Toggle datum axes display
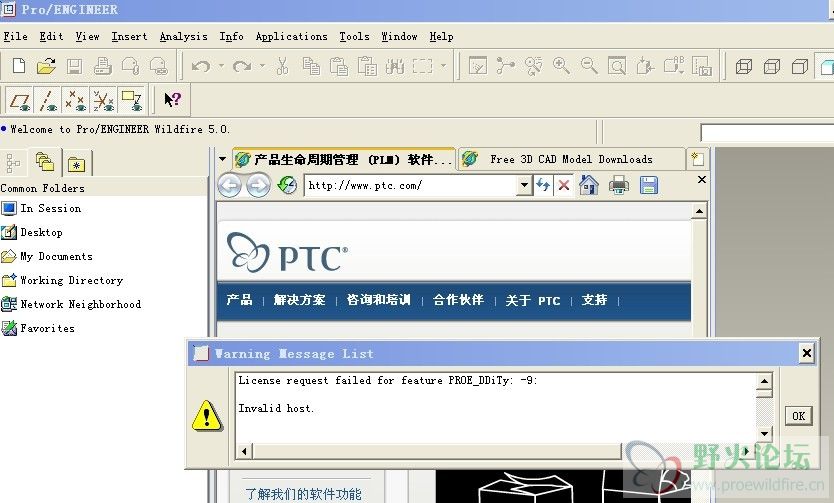The image size is (834, 503). (48, 99)
